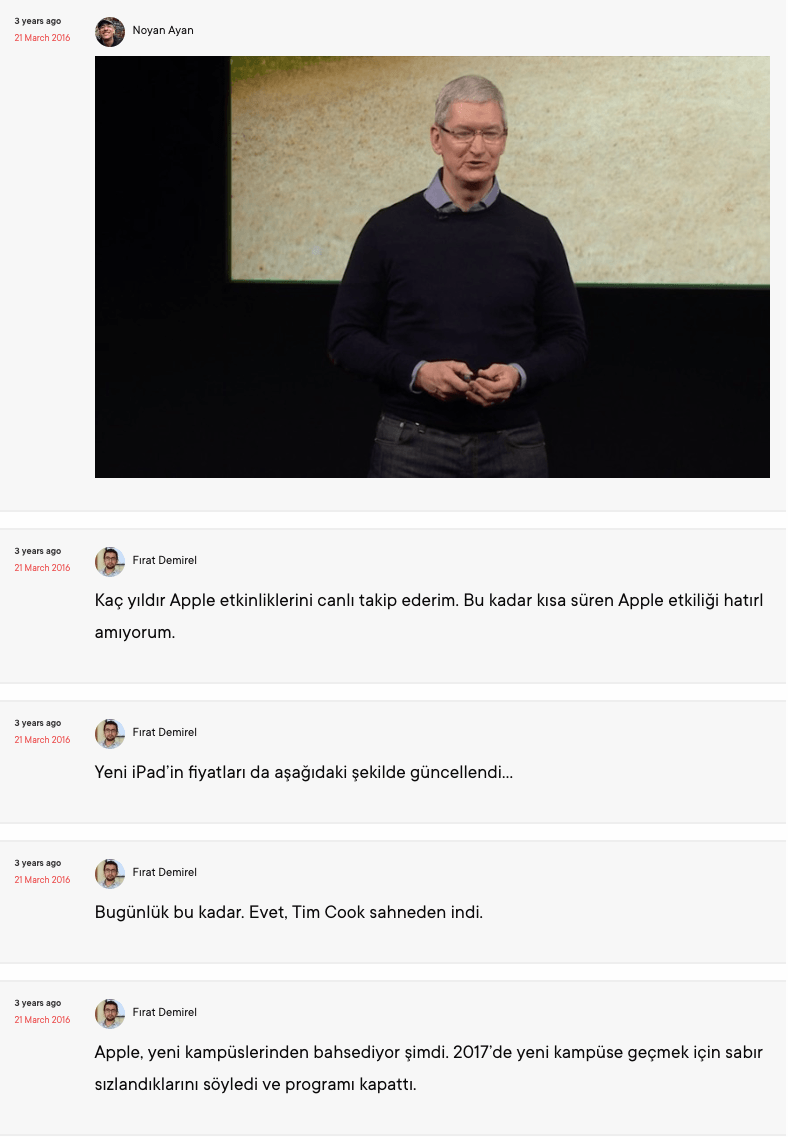Click the '21 March 2016' date beside the iPad prices post

click(x=42, y=740)
